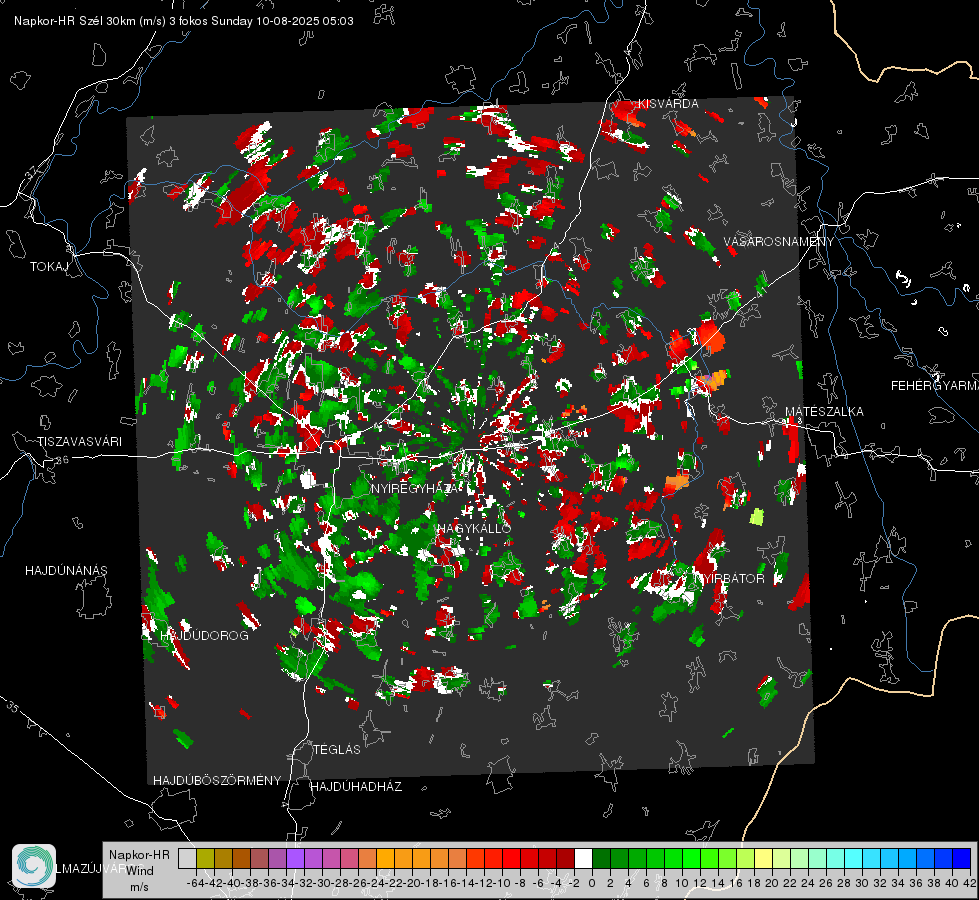Viewport: 979px width, 900px height.
Task: Click the Napkor-HR Wind m/s legend title
Action: pos(139,871)
